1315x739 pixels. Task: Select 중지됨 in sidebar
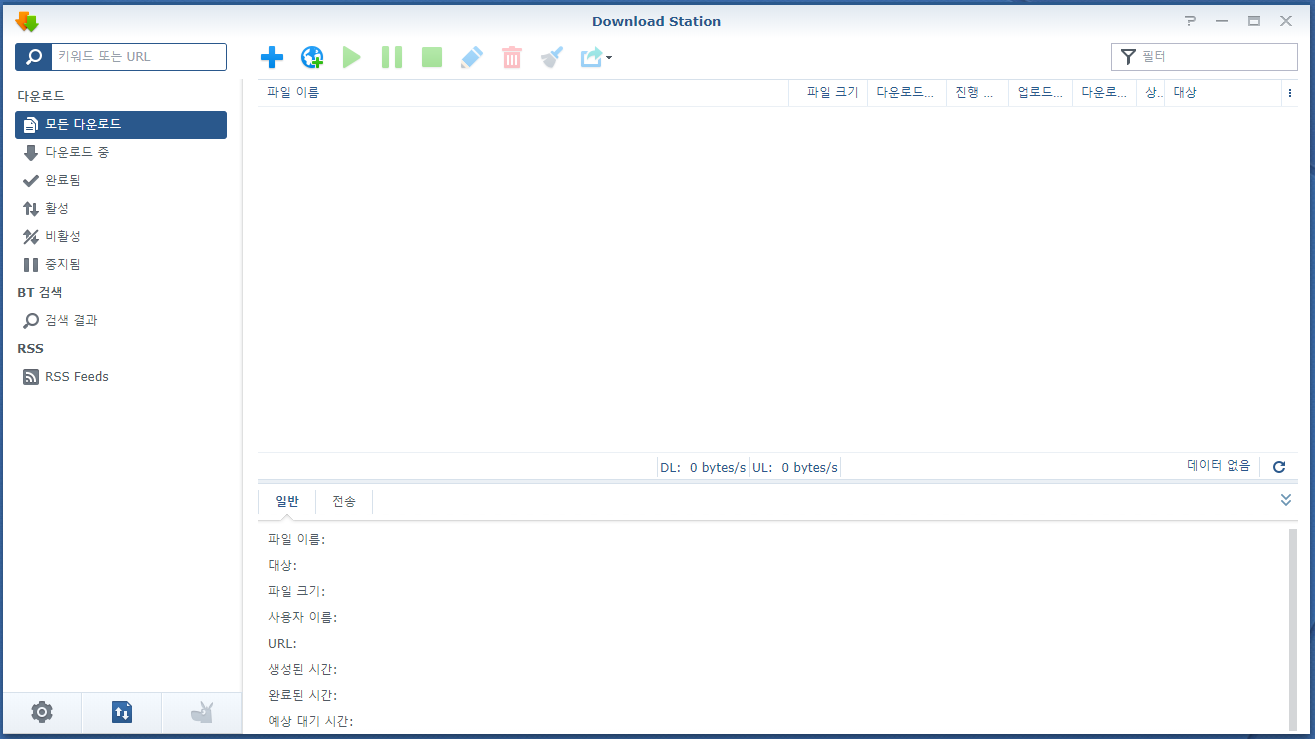click(x=121, y=264)
